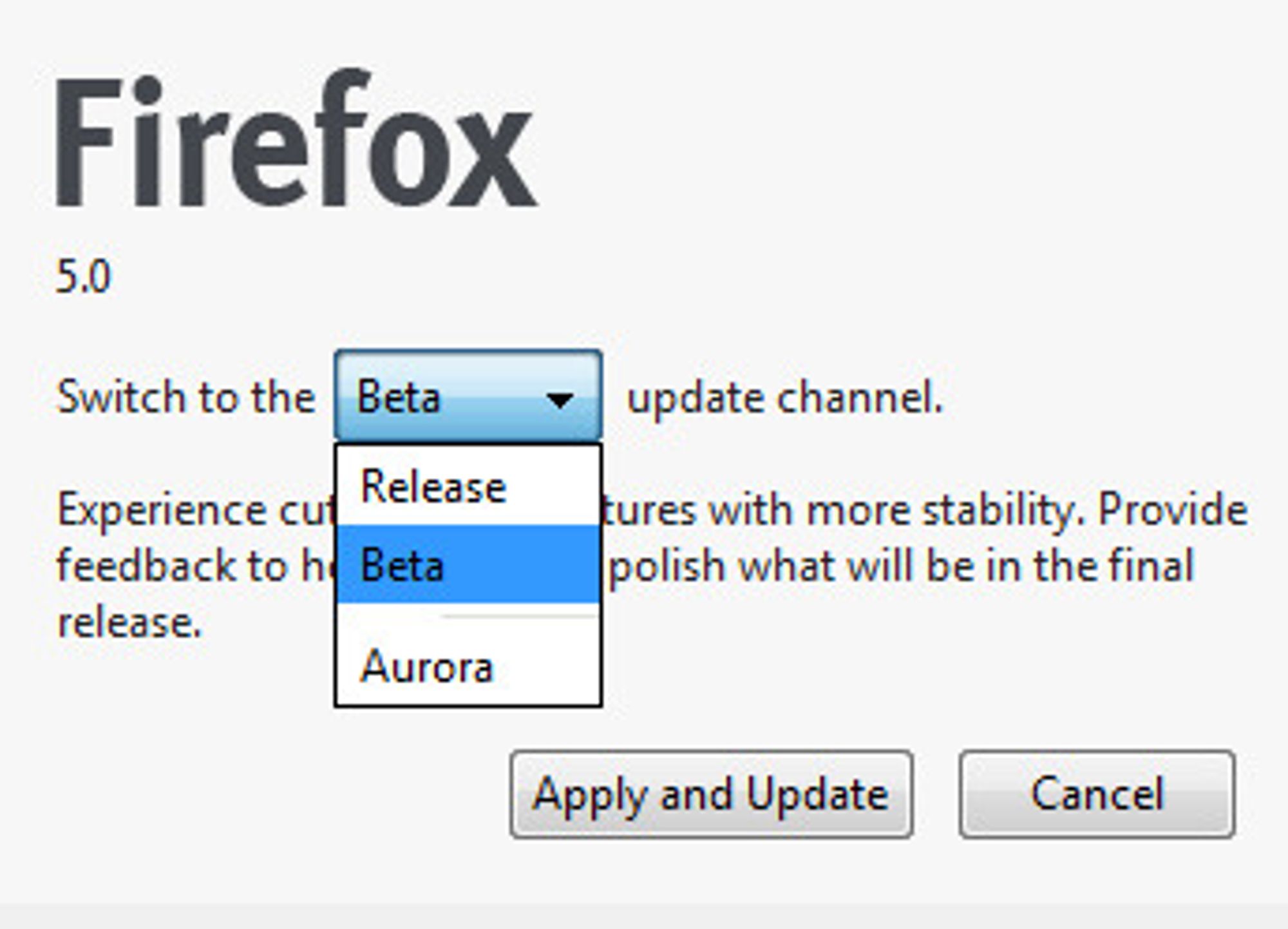Click the 'Switch to the' label
Screen dimensions: 1288x929
tap(186, 397)
